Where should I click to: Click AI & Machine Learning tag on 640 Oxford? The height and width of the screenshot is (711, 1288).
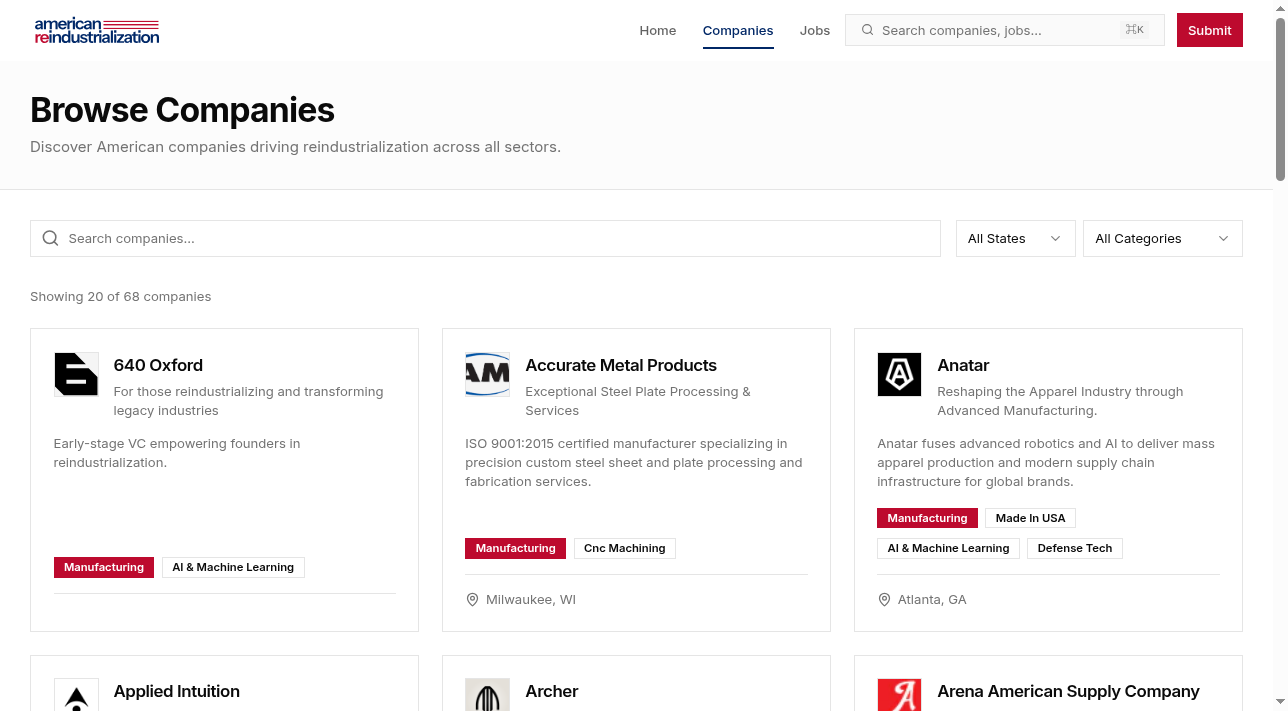click(x=233, y=567)
